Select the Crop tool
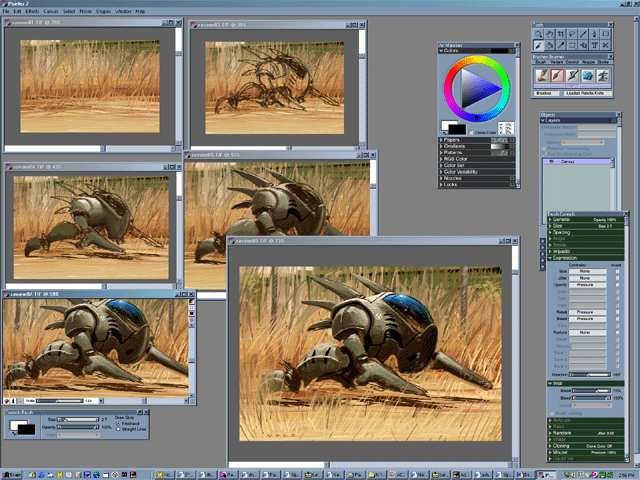640x480 pixels. (561, 34)
